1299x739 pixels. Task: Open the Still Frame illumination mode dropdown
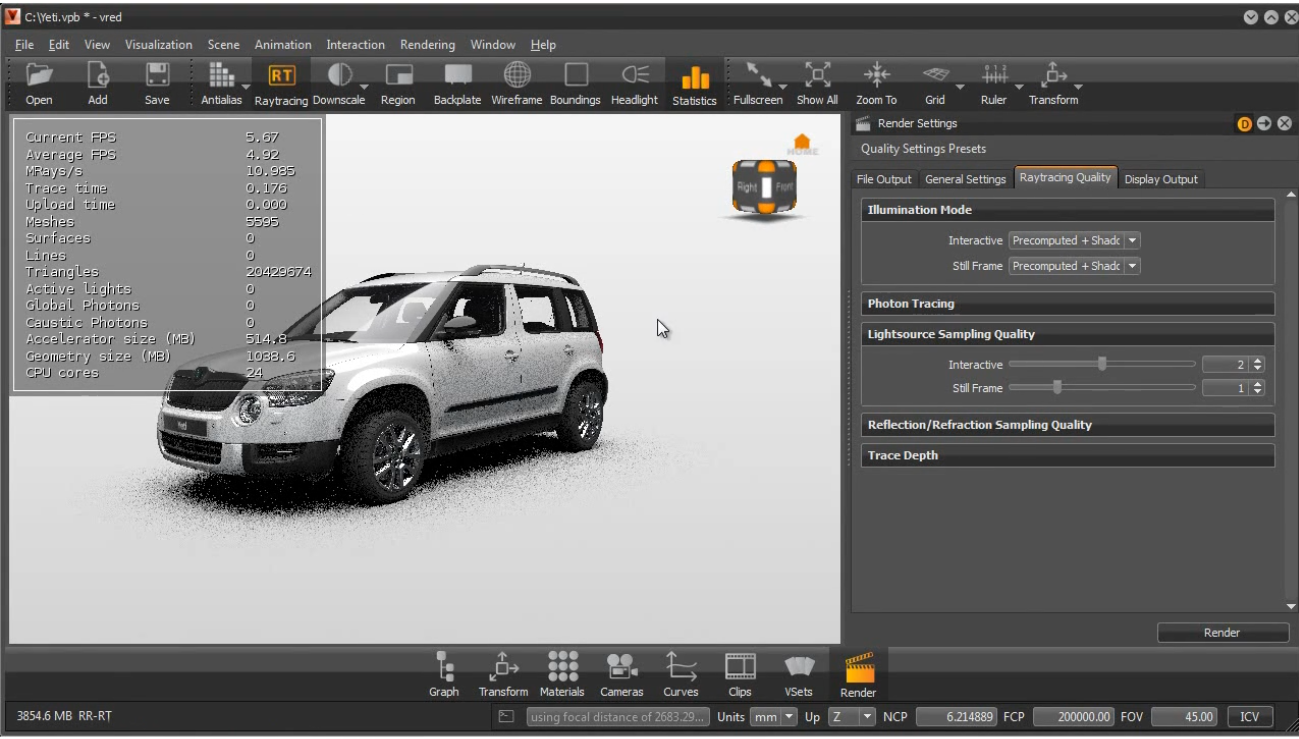click(x=1074, y=266)
